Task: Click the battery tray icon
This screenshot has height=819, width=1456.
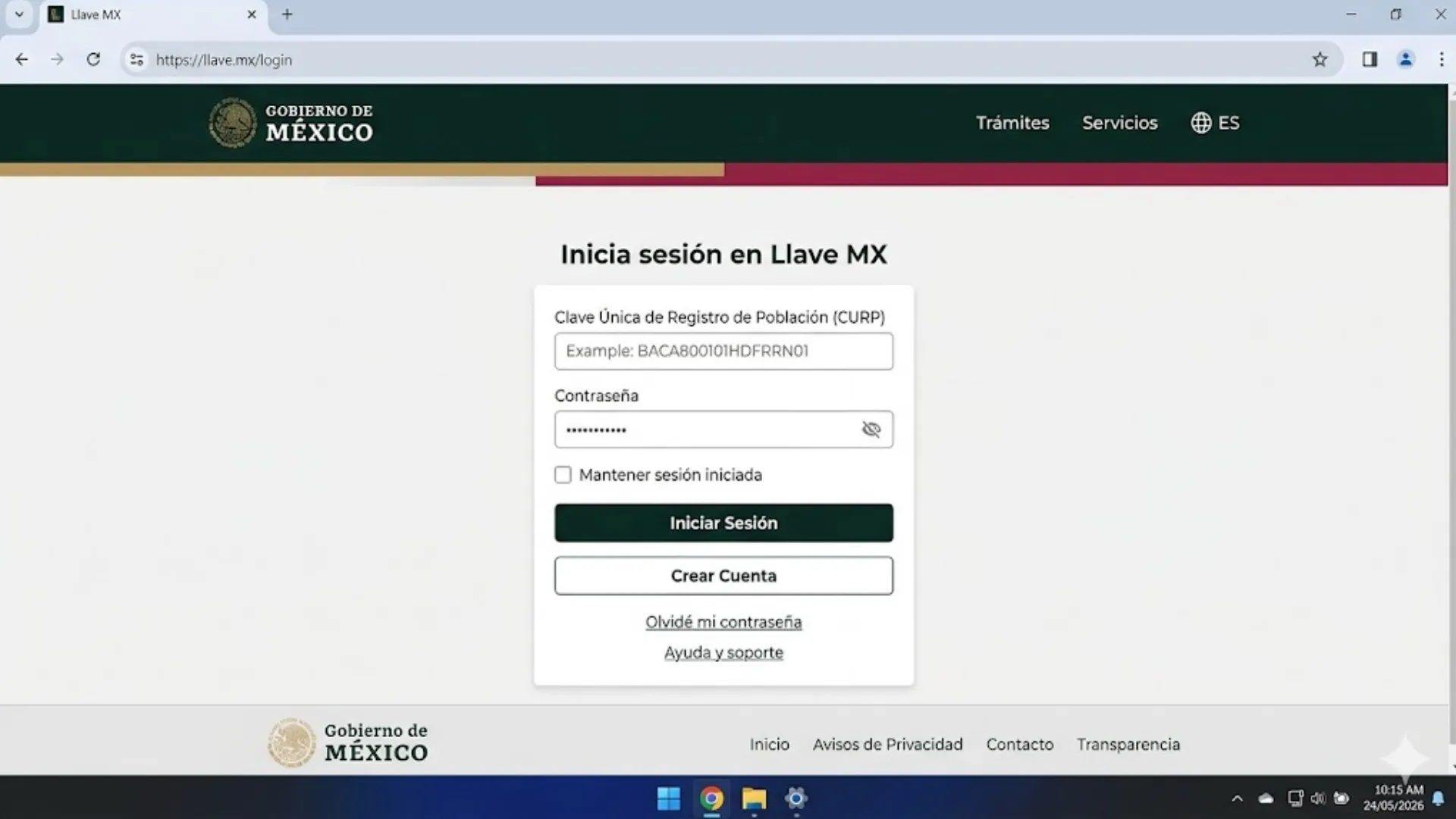Action: pos(1341,799)
